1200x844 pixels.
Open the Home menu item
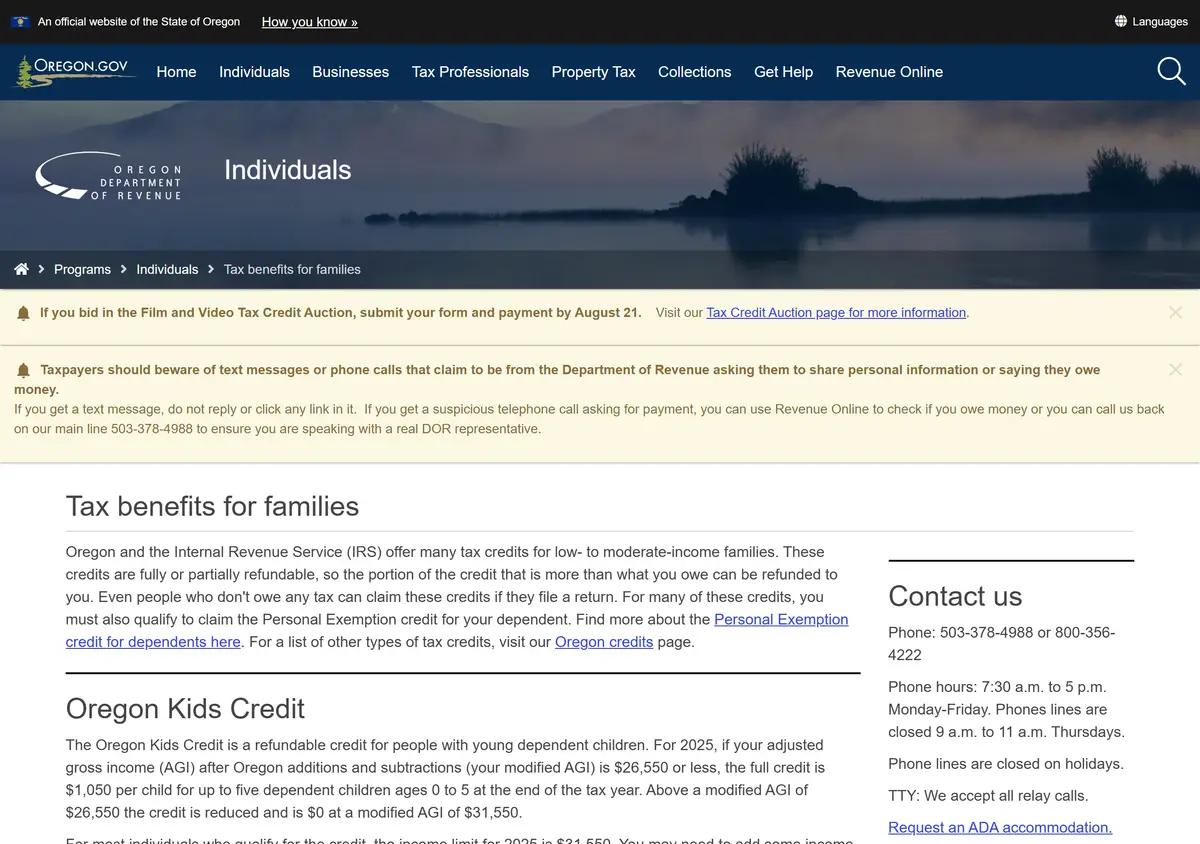tap(176, 72)
